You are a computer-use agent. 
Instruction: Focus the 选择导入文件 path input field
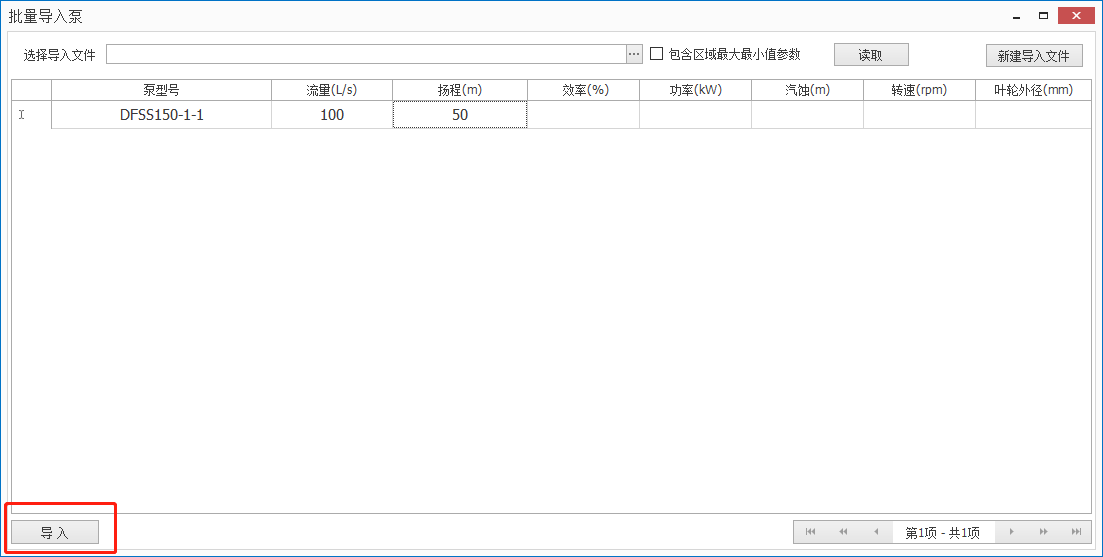(366, 54)
